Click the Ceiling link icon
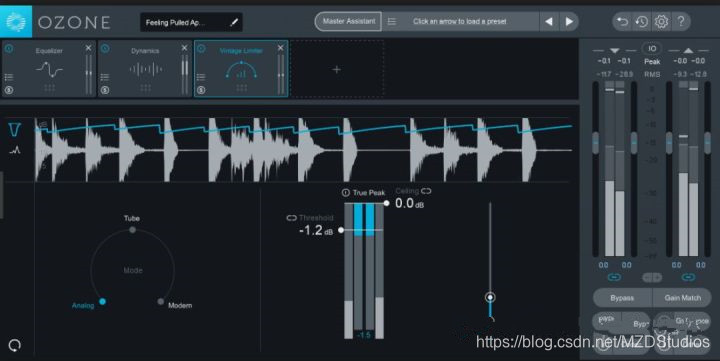This screenshot has width=720, height=361. click(426, 191)
